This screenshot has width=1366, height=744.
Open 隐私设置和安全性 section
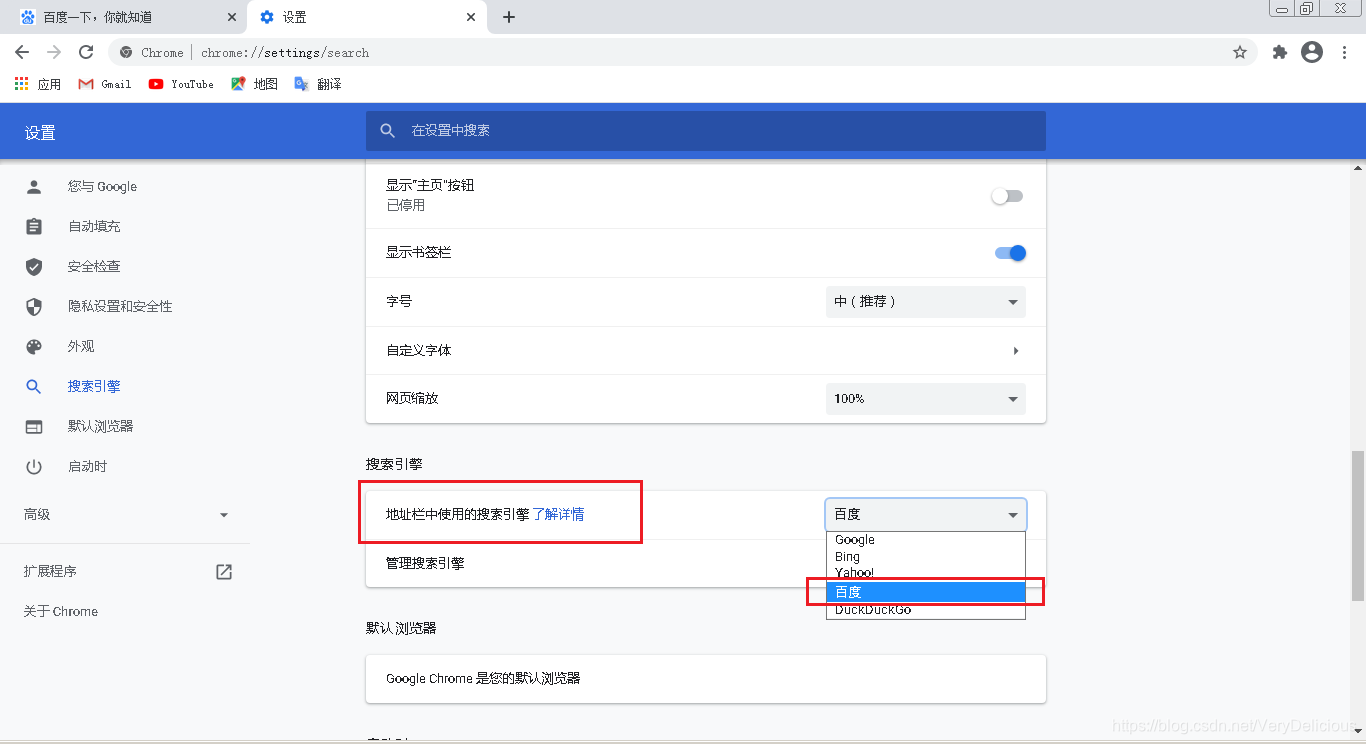tap(120, 306)
